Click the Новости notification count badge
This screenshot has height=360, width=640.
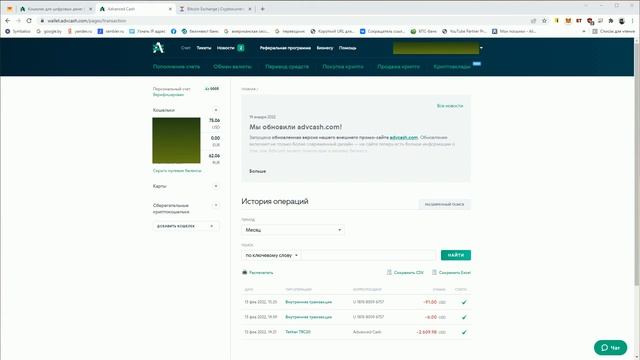point(241,48)
